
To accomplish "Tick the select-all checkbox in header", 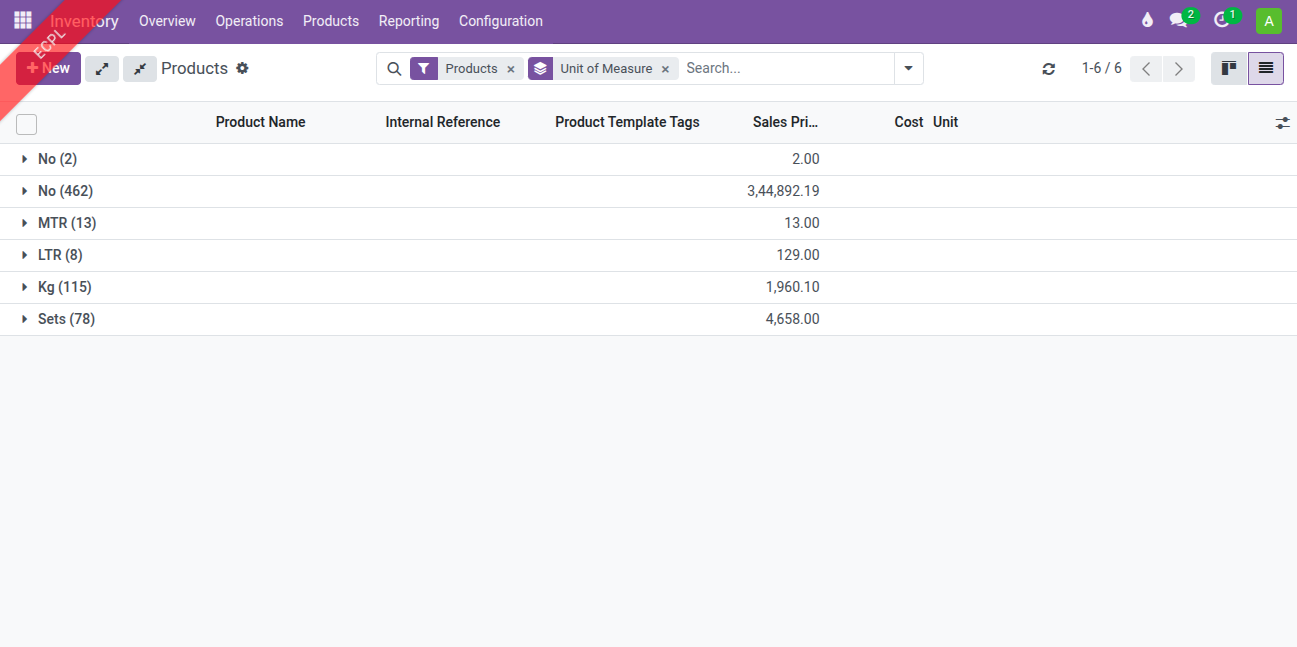I will 27,124.
